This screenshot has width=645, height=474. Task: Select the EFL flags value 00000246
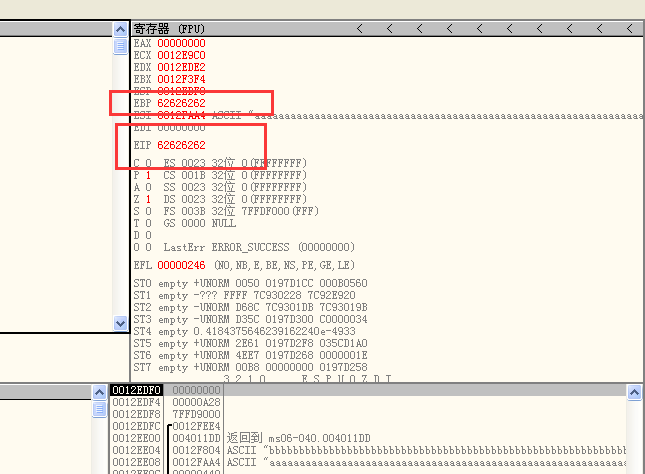(181, 265)
